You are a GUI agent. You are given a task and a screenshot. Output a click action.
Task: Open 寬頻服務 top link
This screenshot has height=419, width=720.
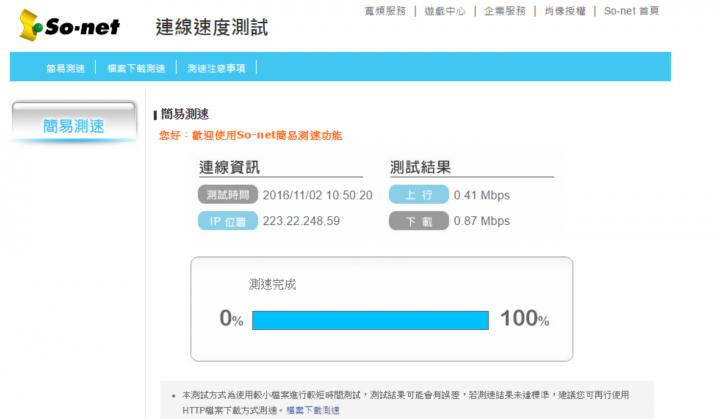tap(385, 11)
